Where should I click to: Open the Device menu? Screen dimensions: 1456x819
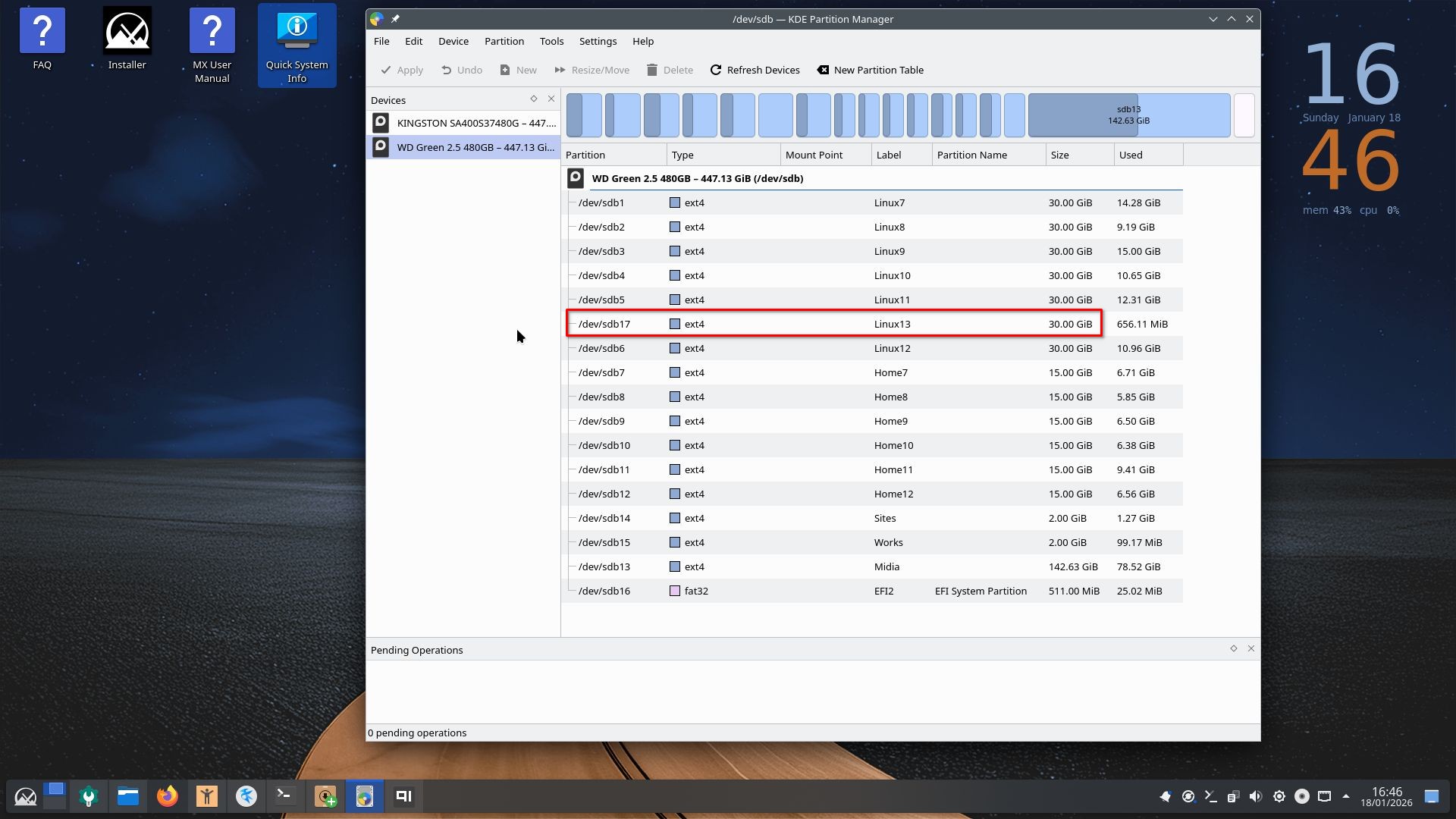[x=453, y=41]
